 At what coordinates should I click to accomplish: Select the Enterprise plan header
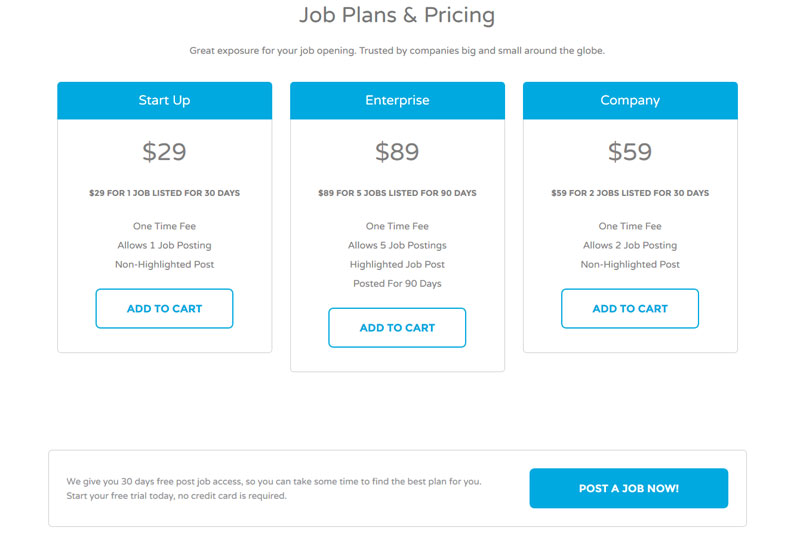click(x=397, y=101)
